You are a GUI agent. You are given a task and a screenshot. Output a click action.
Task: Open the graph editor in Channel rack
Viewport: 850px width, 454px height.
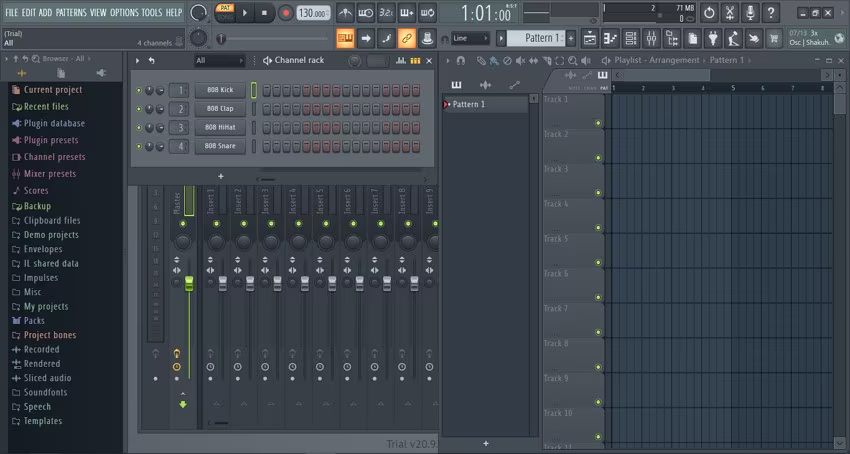click(401, 60)
